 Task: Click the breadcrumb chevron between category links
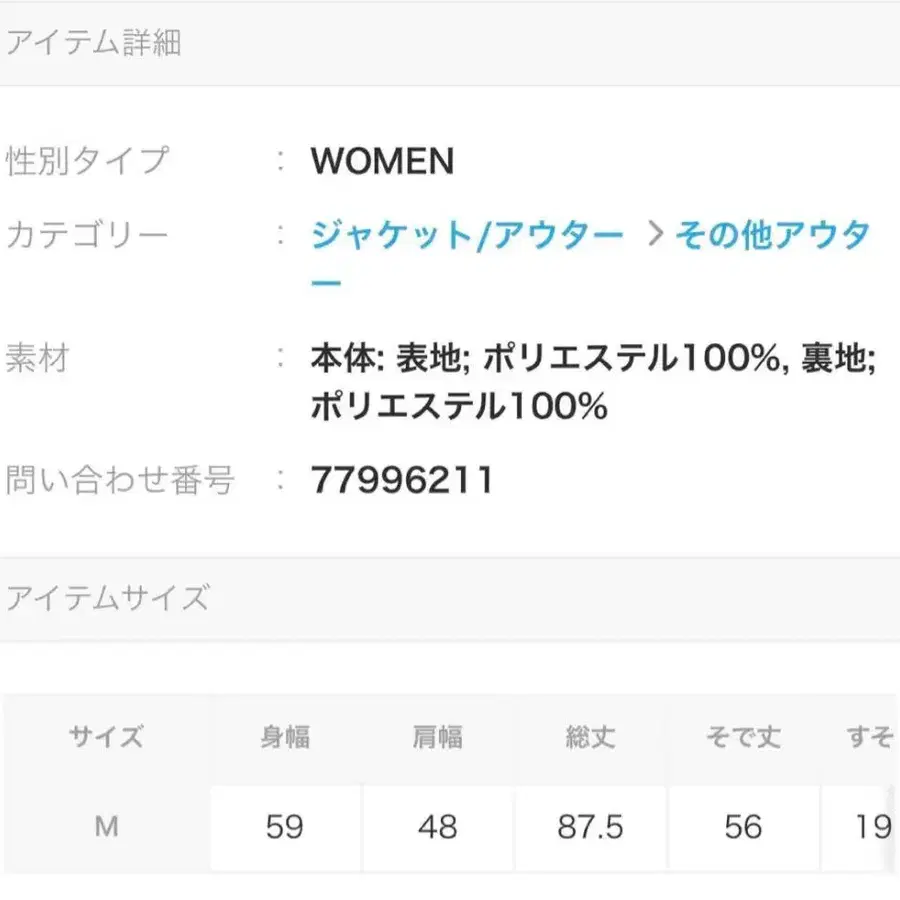click(x=655, y=235)
